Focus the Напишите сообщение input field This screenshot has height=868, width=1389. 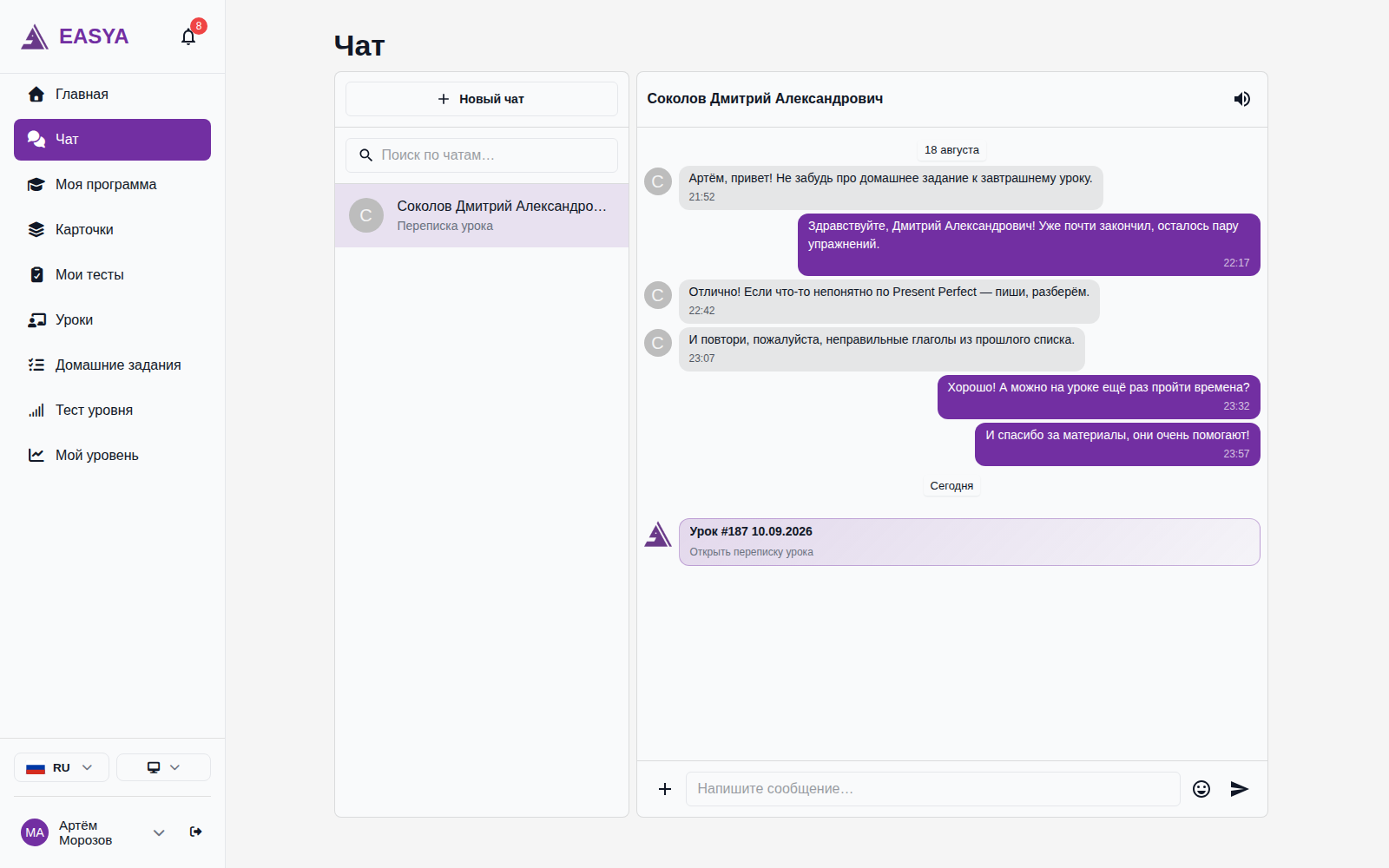pyautogui.click(x=932, y=789)
